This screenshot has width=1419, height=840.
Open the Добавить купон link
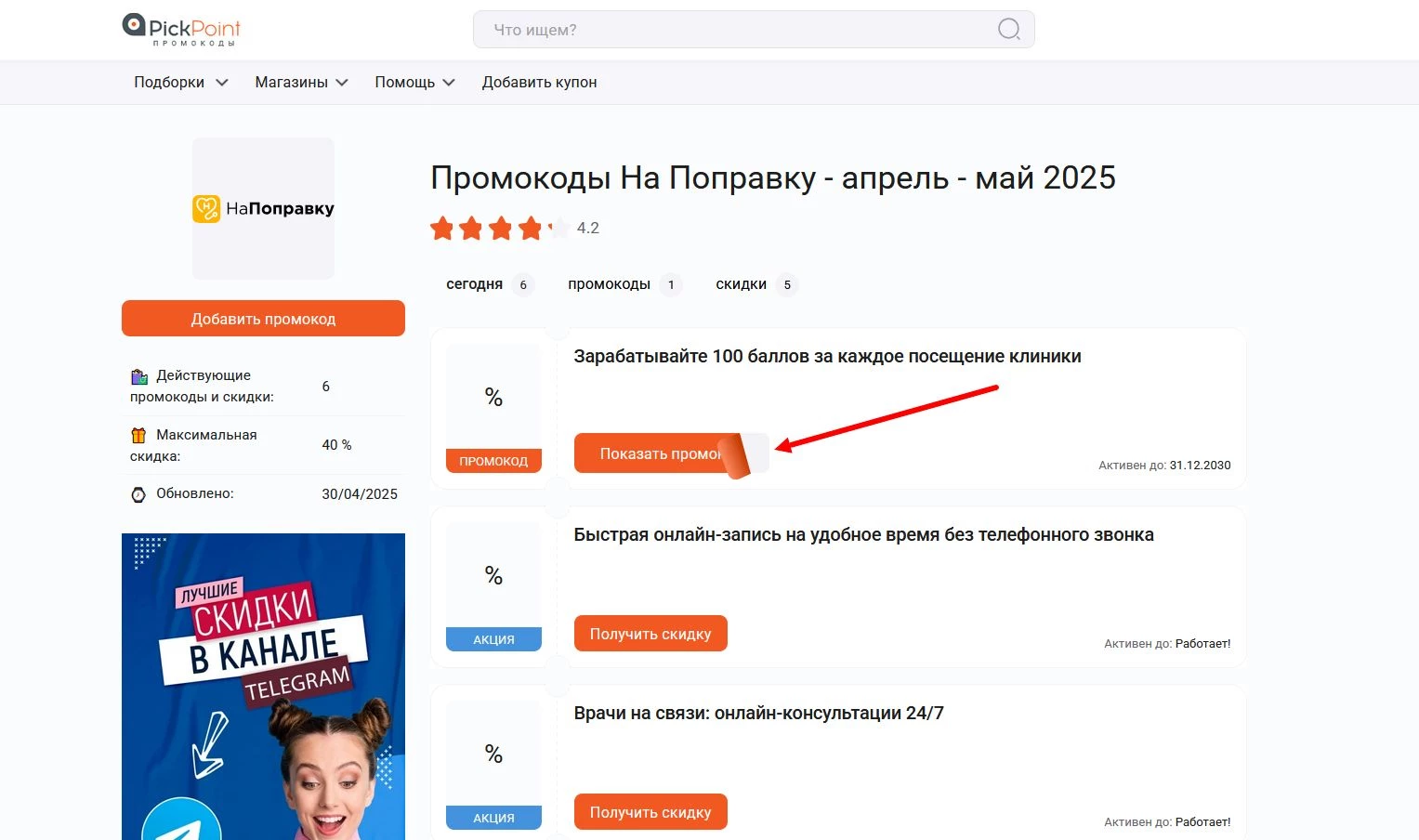click(x=539, y=82)
